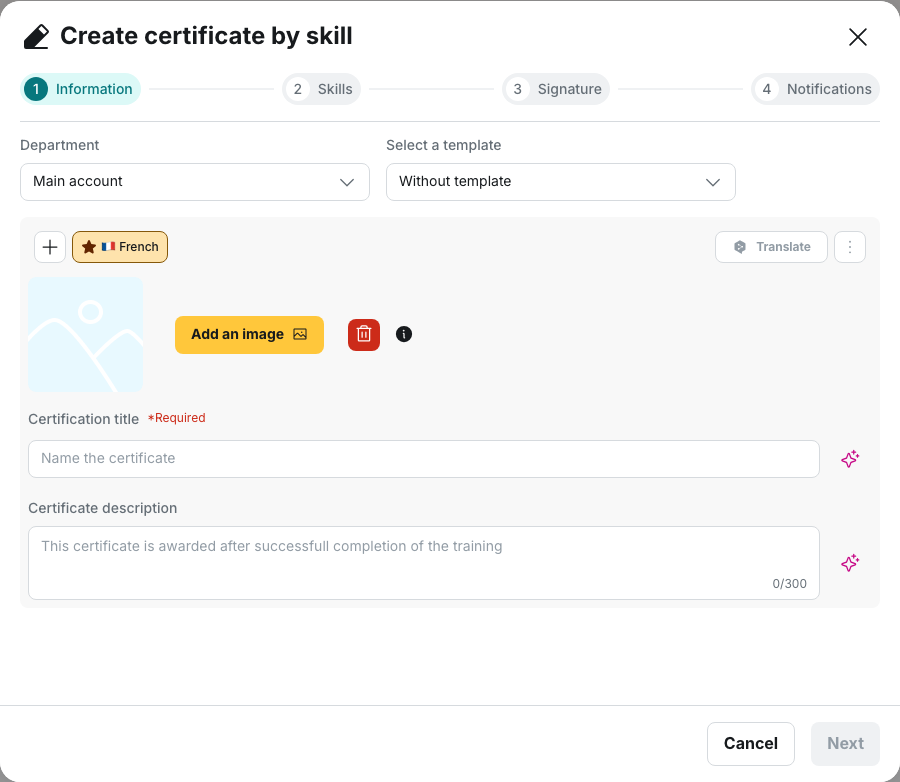The height and width of the screenshot is (782, 900).
Task: Click the Cancel button
Action: point(750,744)
